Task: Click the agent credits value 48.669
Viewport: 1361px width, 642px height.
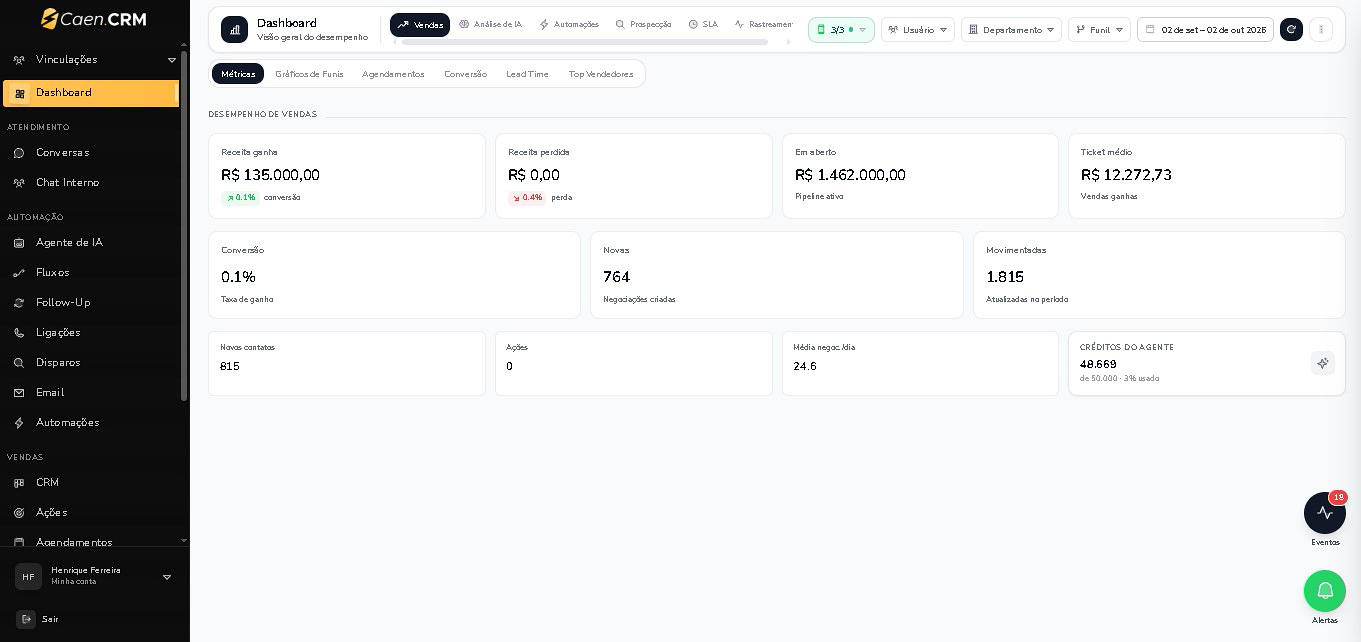Action: (1098, 364)
